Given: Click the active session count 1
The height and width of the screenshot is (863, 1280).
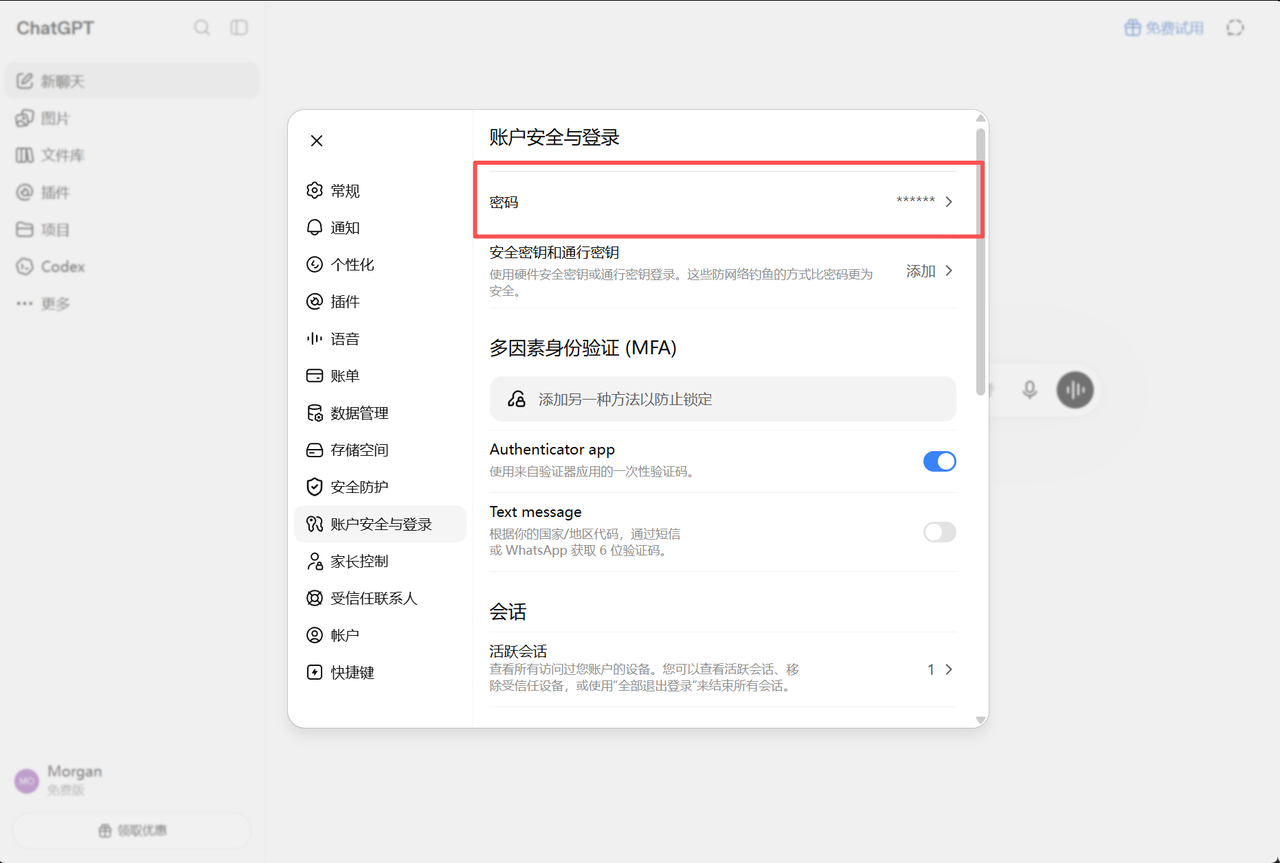Looking at the screenshot, I should tap(931, 669).
